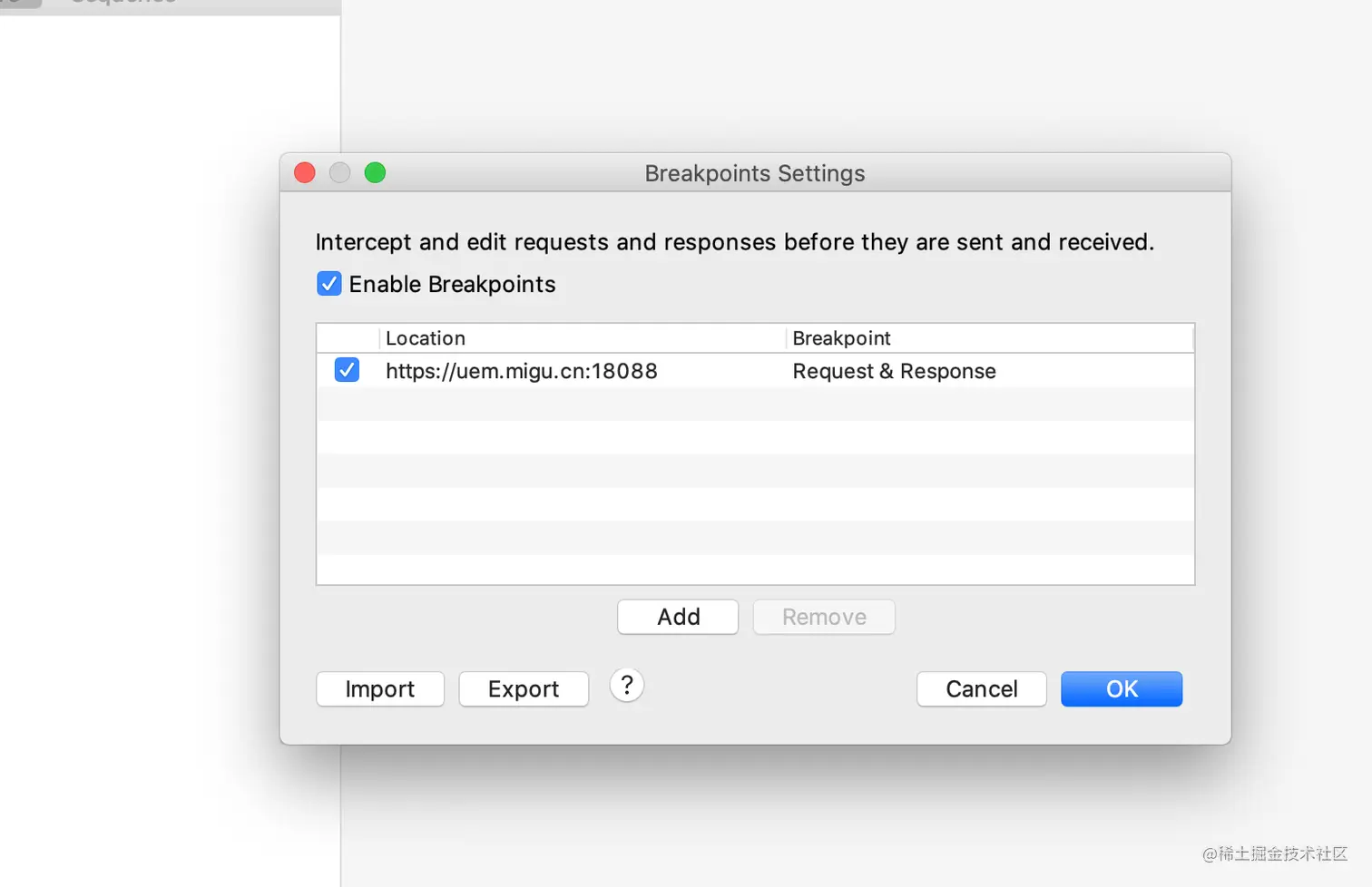Cancel the breakpoint changes

(982, 689)
